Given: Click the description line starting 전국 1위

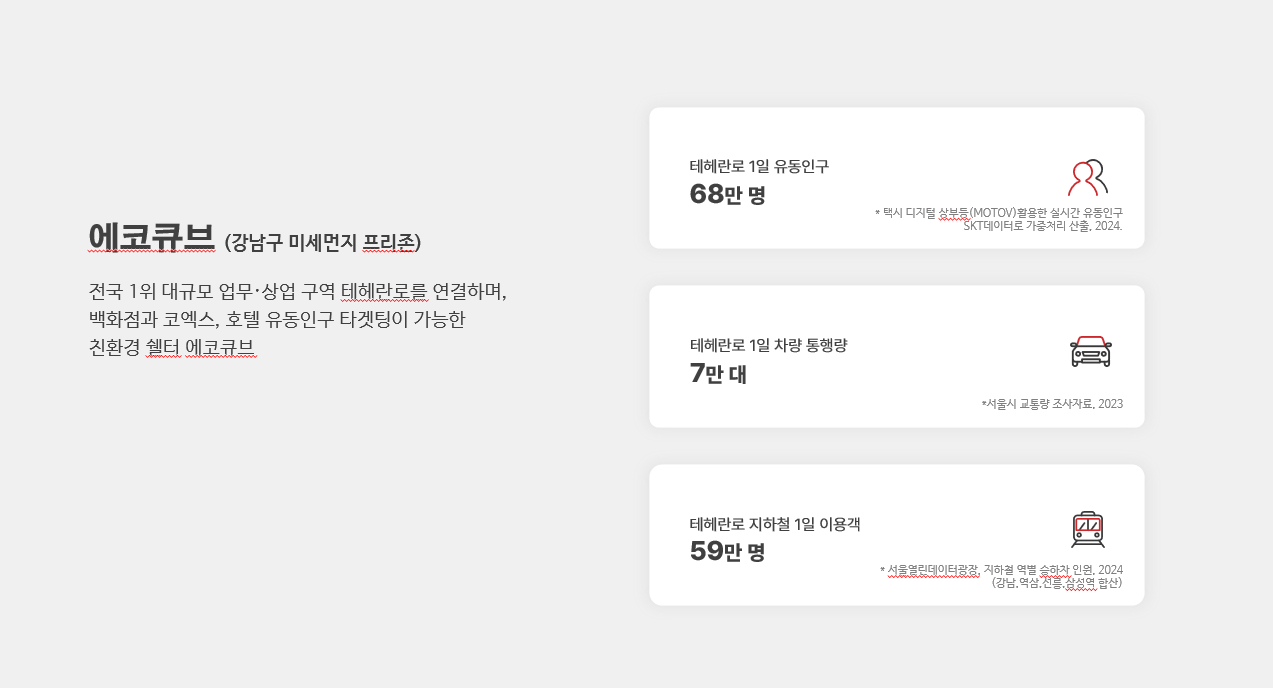Looking at the screenshot, I should (x=298, y=292).
